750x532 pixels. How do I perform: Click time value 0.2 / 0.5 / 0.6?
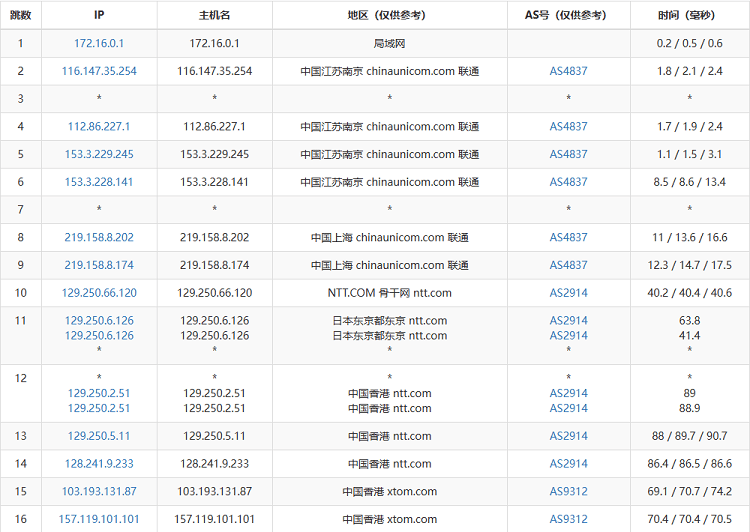pos(689,44)
